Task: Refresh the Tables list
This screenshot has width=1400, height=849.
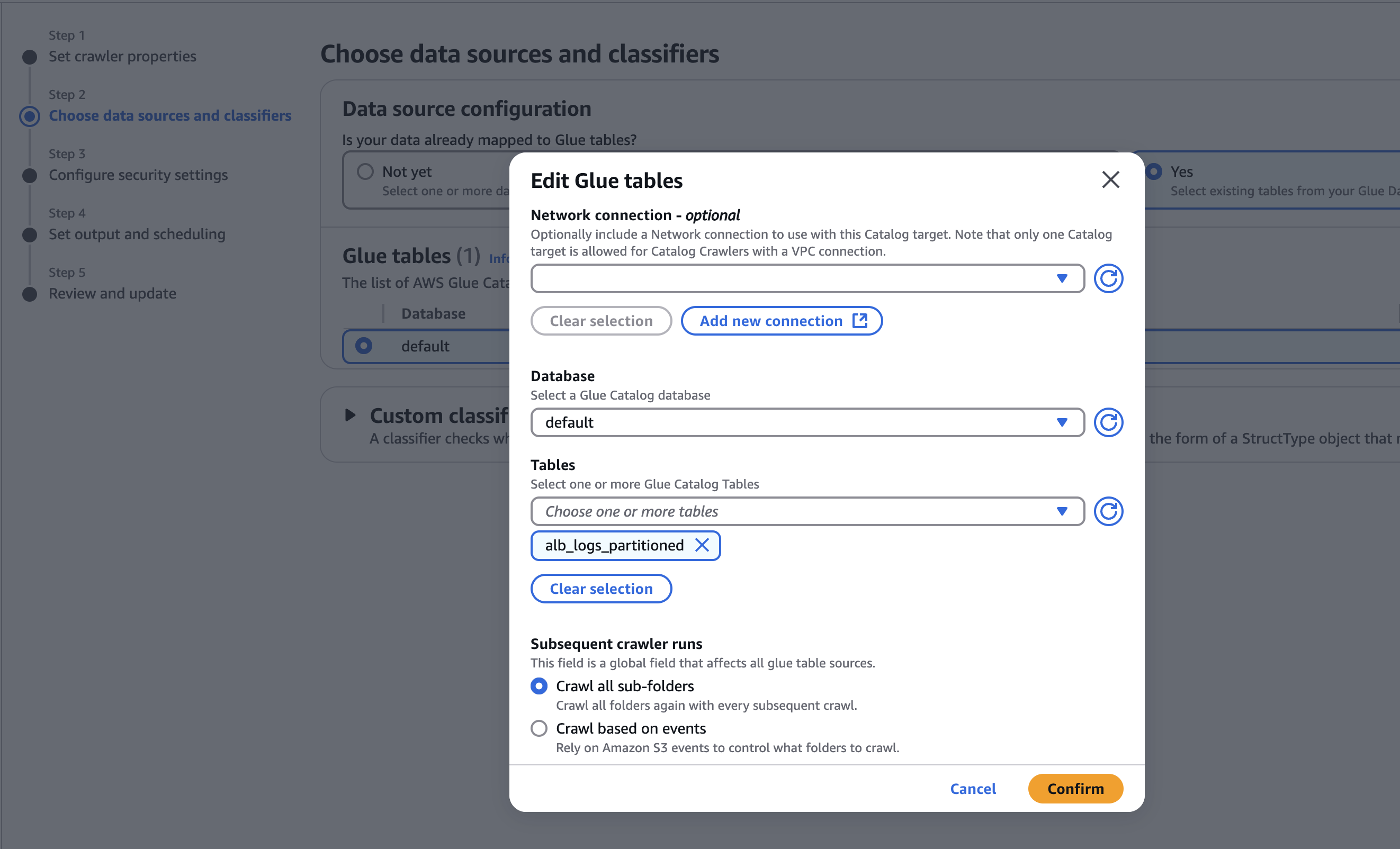Action: tap(1108, 511)
